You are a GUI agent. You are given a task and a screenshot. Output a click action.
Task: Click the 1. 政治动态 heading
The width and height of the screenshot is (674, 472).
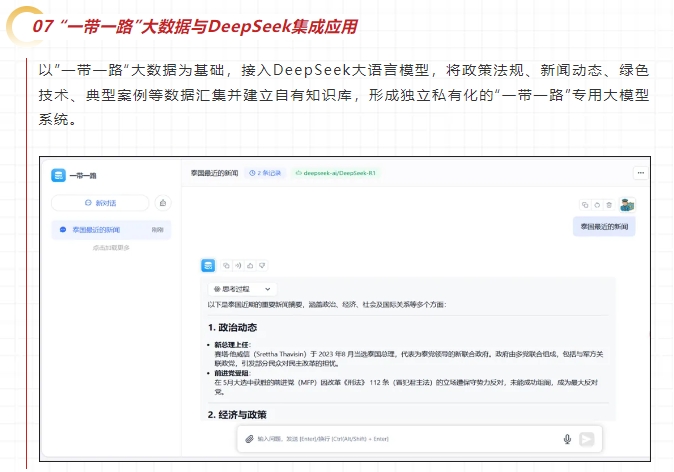pyautogui.click(x=232, y=327)
